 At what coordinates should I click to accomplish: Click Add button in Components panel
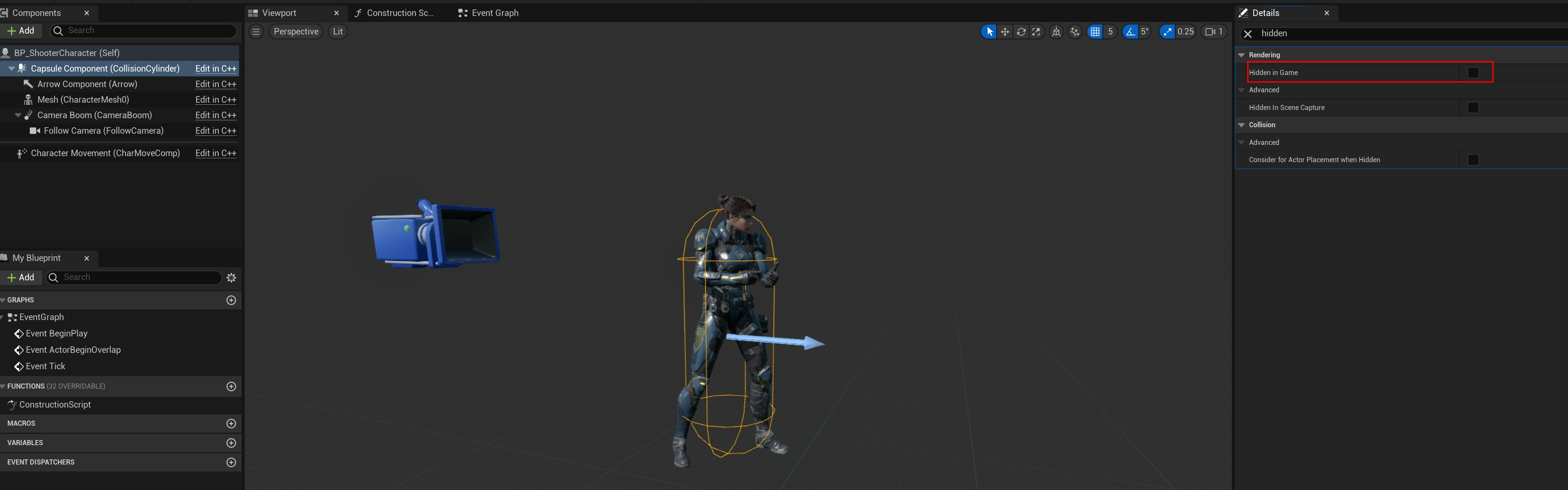[21, 31]
